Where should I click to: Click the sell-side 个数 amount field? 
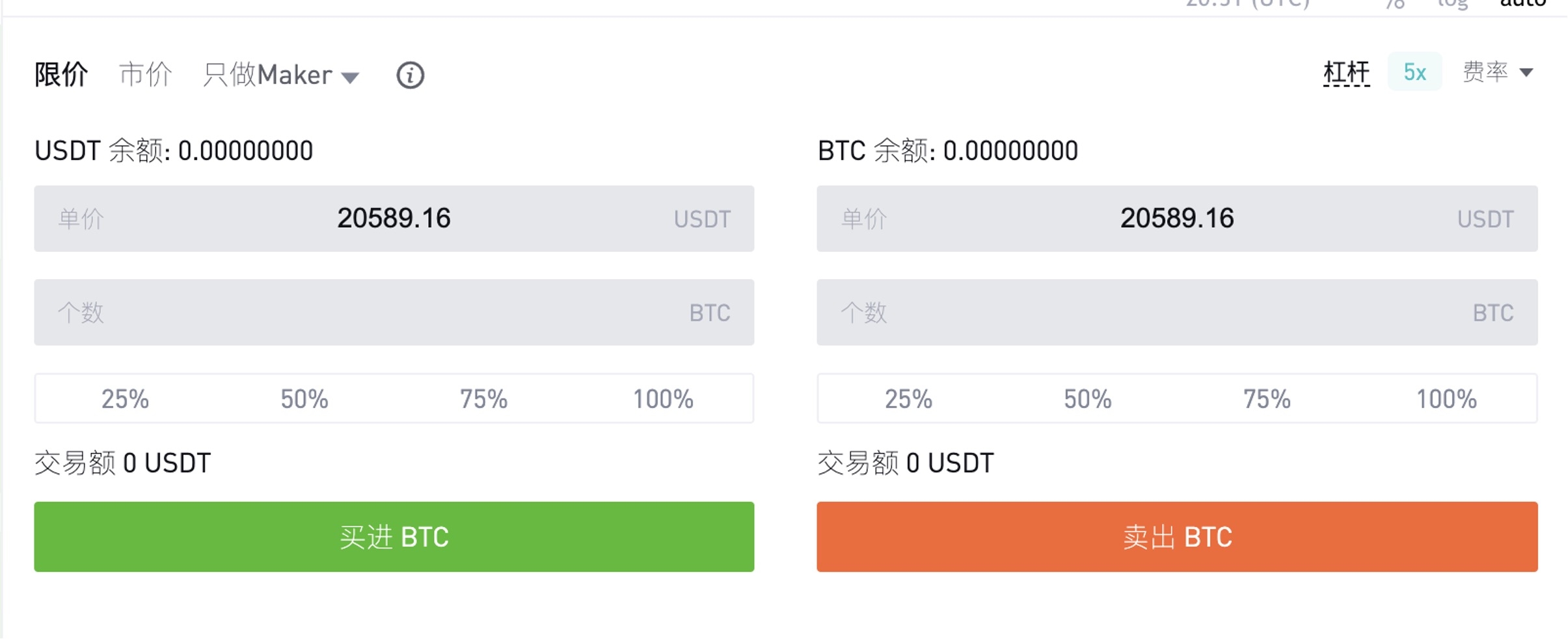pos(1176,312)
